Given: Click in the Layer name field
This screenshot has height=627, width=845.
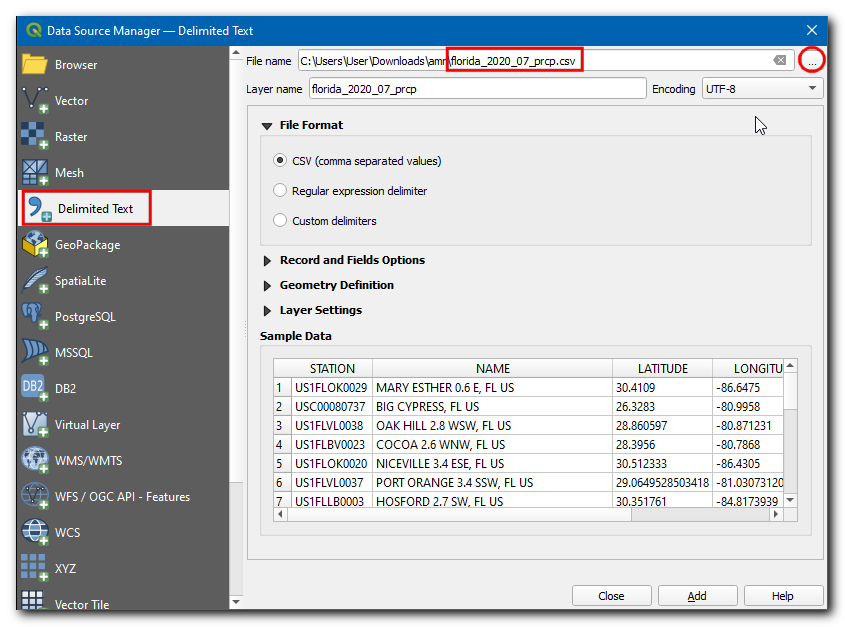Looking at the screenshot, I should pos(477,89).
